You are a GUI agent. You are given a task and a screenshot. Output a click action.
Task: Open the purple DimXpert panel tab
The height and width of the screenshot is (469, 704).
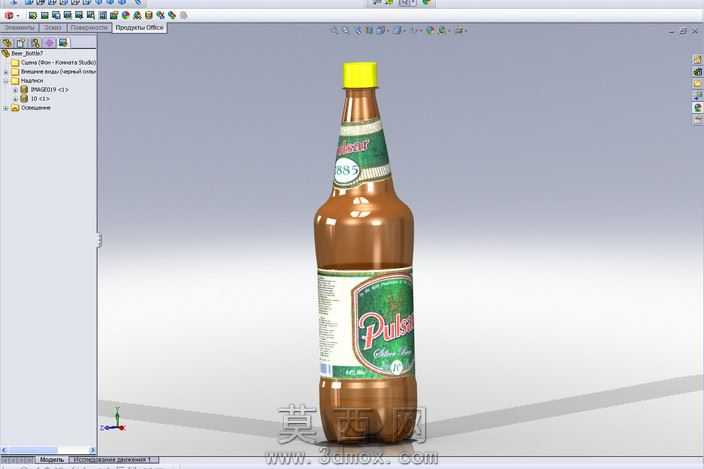[x=49, y=43]
